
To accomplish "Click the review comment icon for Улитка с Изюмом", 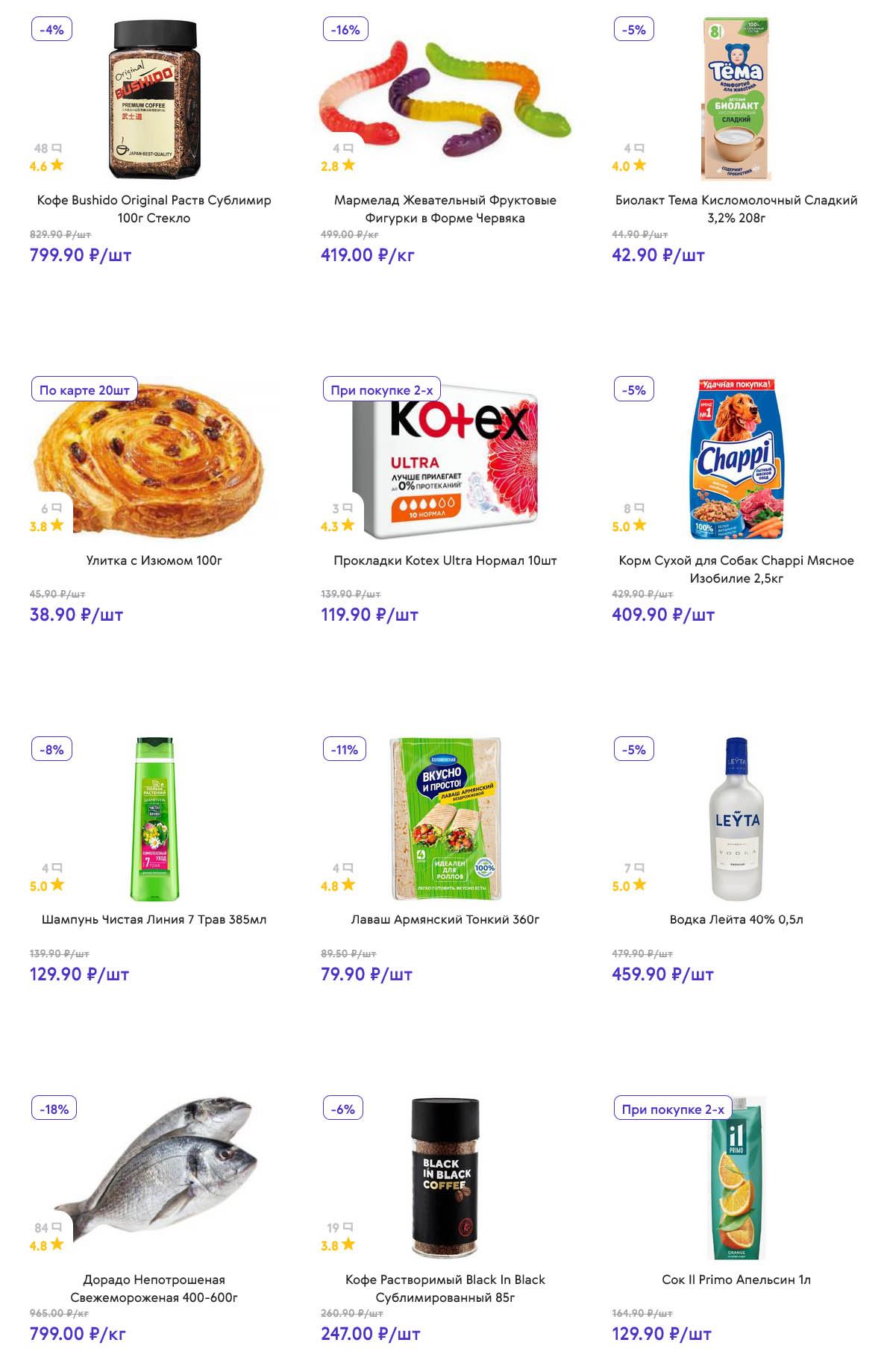I will 57,509.
